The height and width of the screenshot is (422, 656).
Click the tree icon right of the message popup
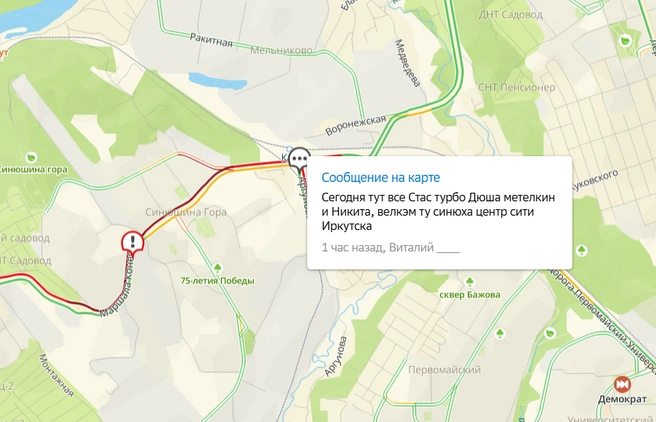pos(581,251)
